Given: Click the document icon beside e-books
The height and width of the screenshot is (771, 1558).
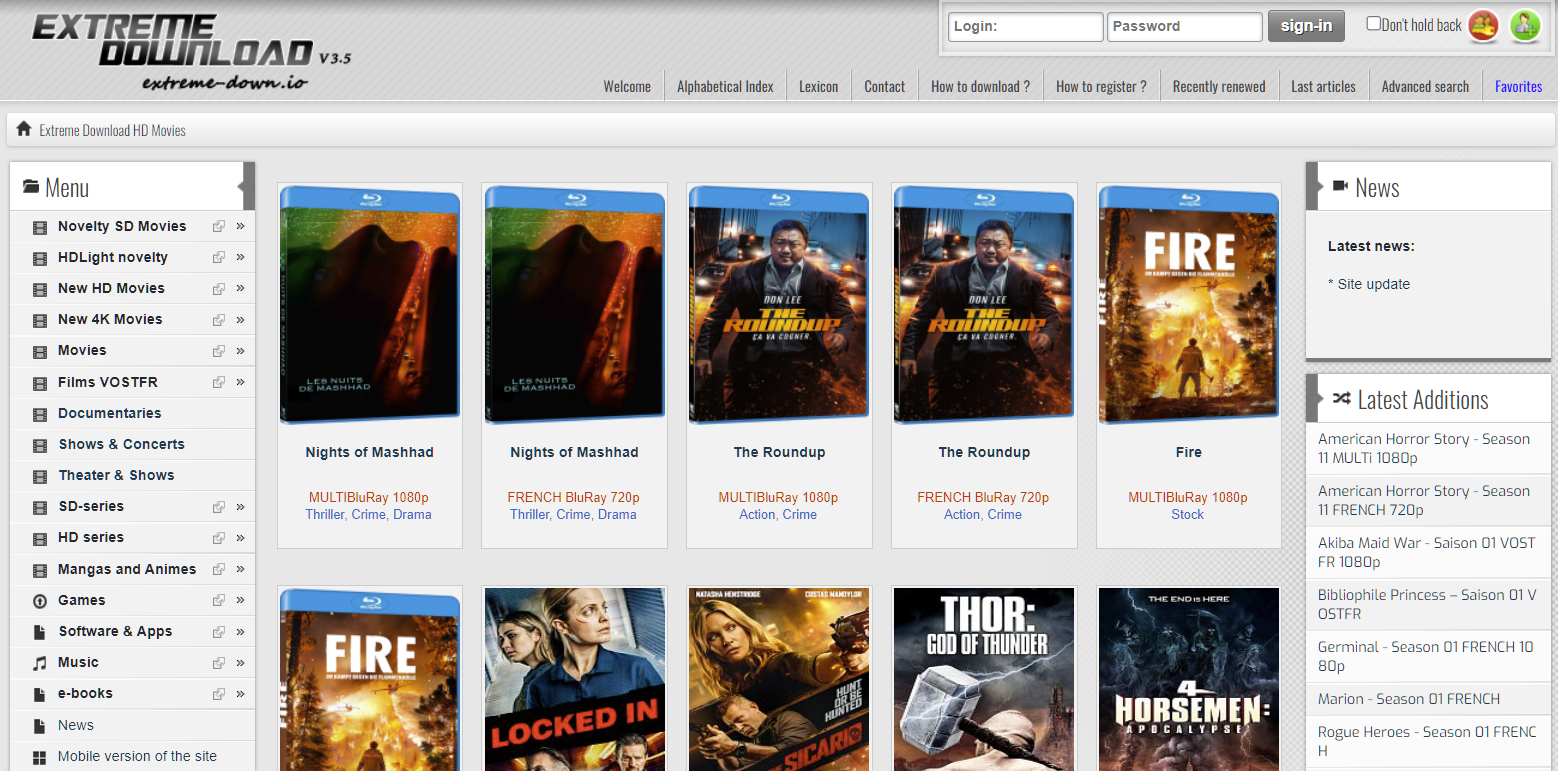Looking at the screenshot, I should pos(40,694).
